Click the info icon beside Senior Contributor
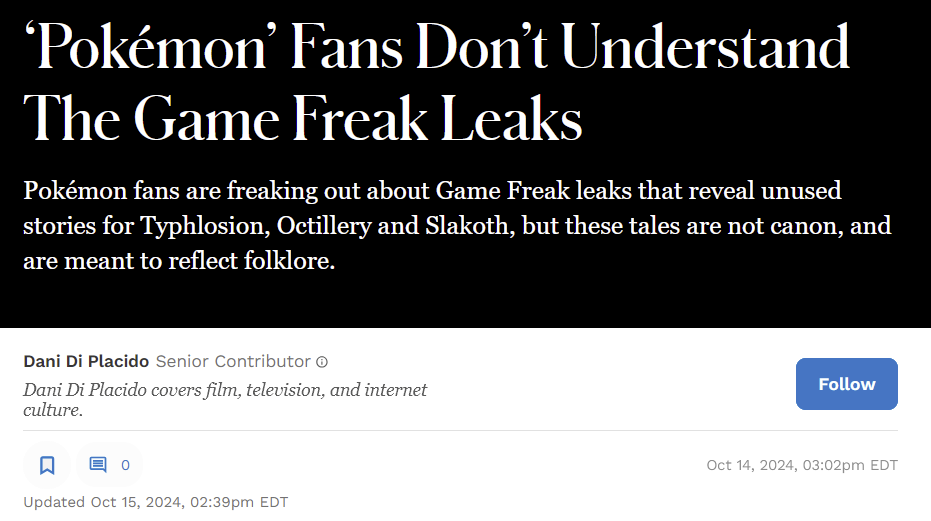 click(322, 362)
